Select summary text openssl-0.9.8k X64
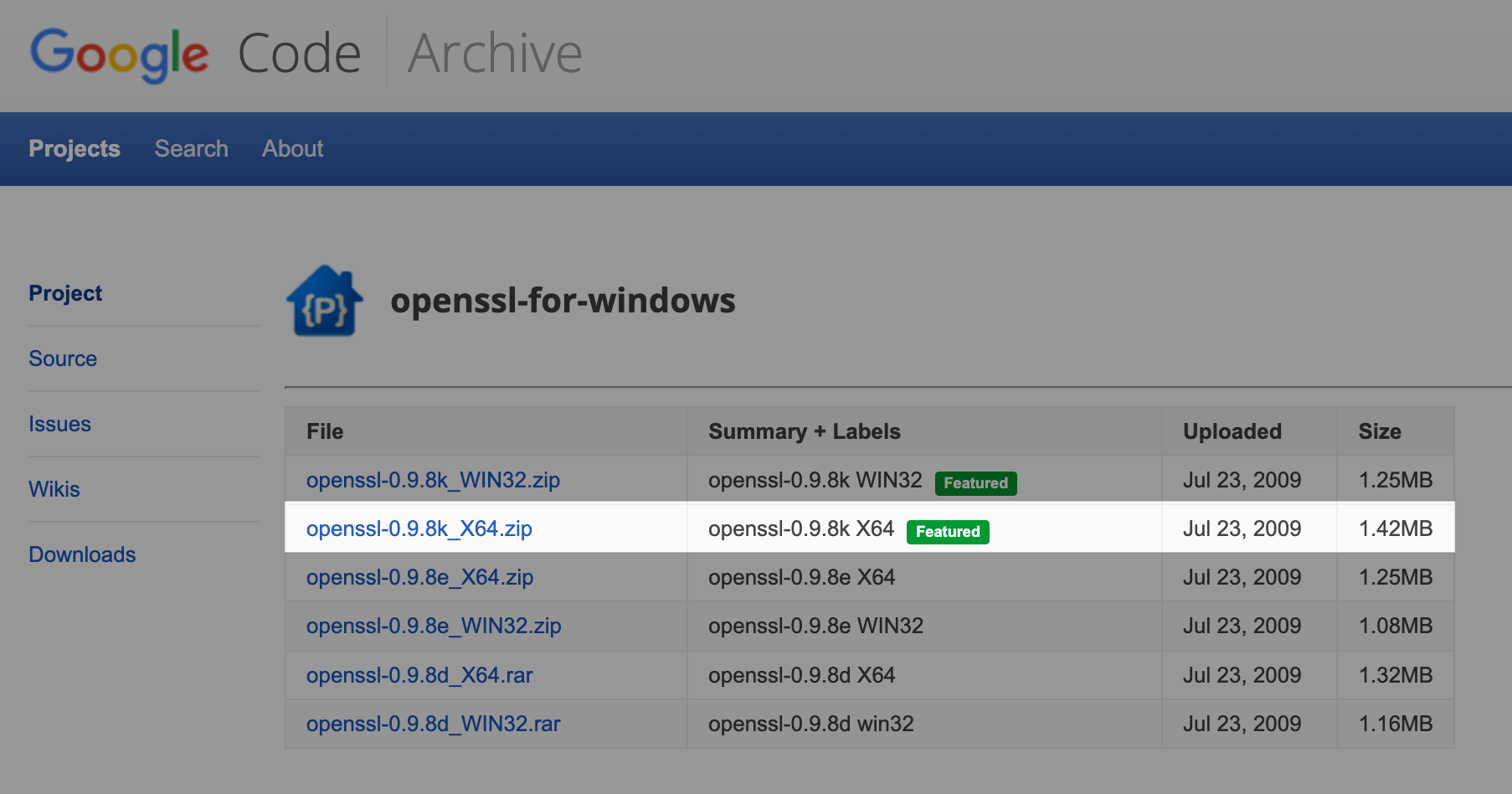 [801, 528]
